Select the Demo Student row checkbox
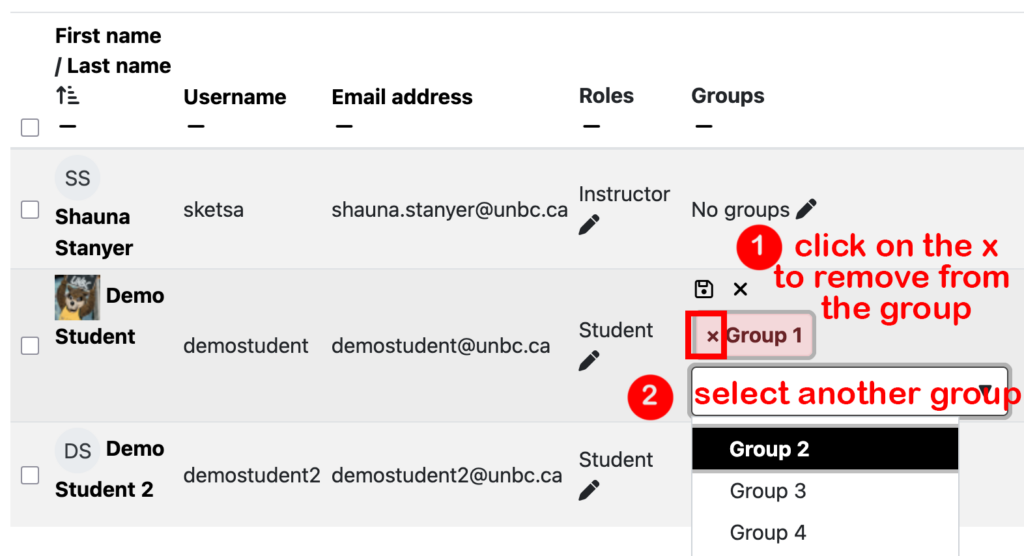 click(30, 345)
